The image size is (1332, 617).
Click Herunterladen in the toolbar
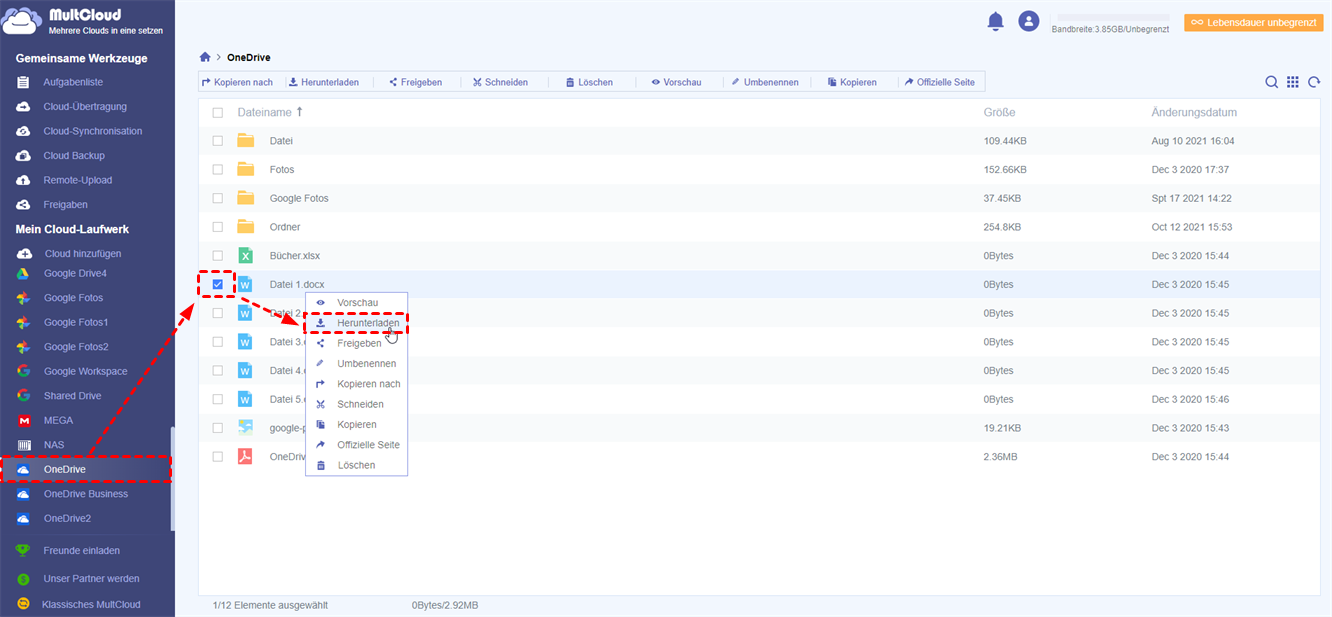(x=324, y=82)
